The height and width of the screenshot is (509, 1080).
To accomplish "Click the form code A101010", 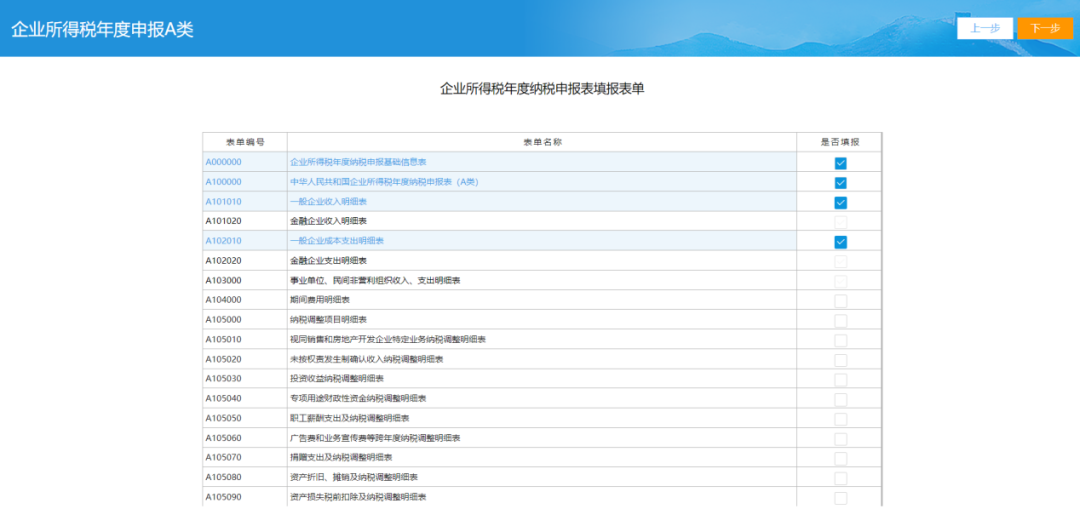I will pyautogui.click(x=223, y=202).
